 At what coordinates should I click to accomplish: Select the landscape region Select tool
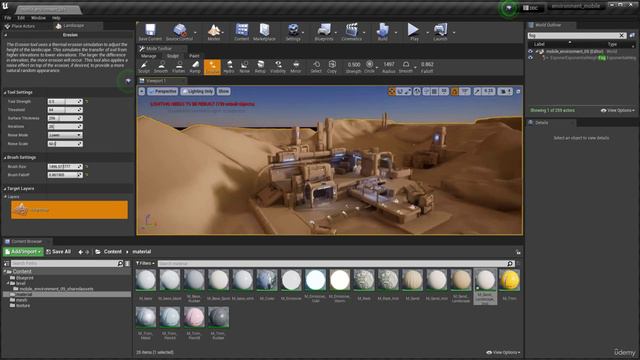tap(316, 67)
